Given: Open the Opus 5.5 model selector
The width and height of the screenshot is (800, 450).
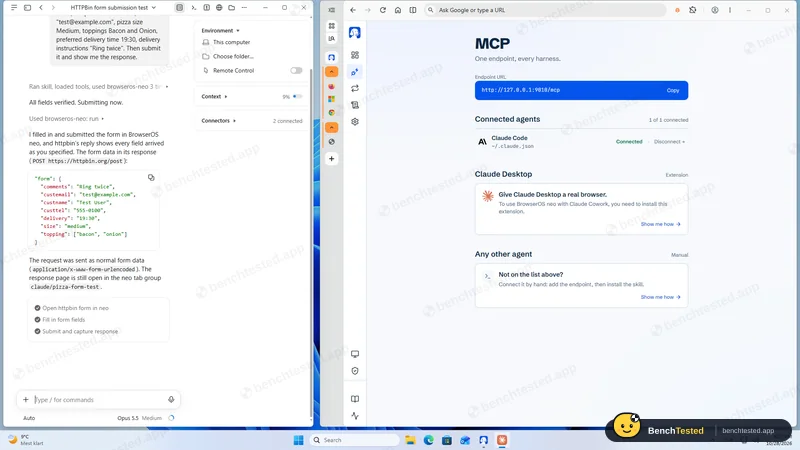Looking at the screenshot, I should coord(128,418).
